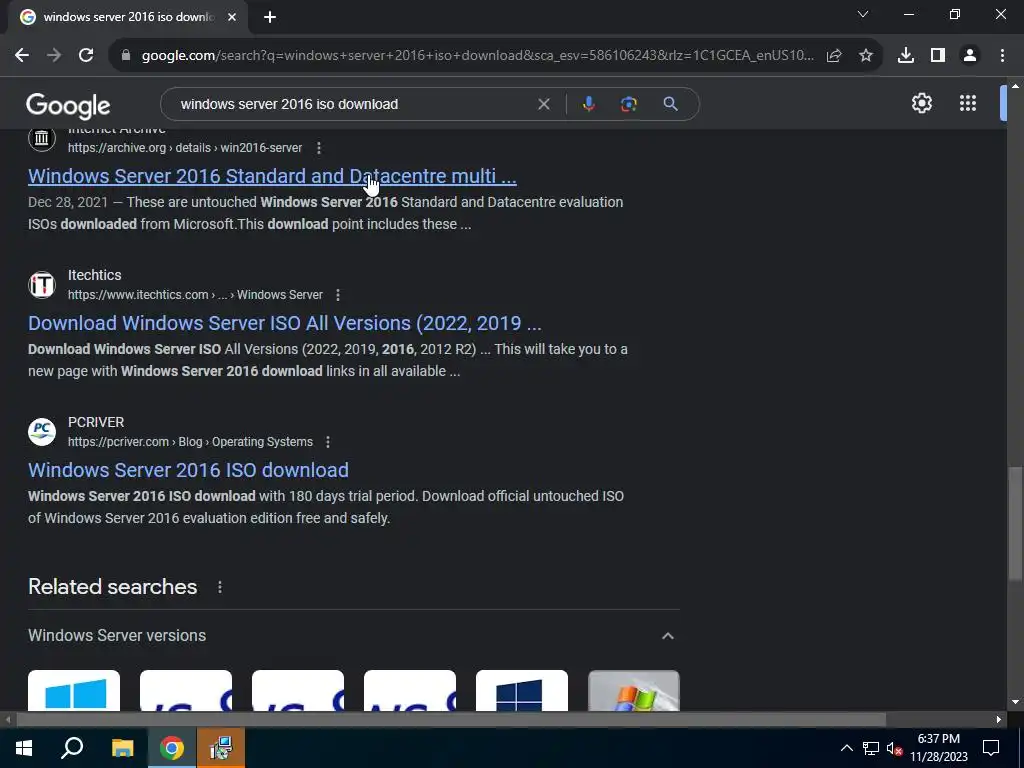Bookmark this page with star icon
1024x768 pixels.
click(866, 56)
